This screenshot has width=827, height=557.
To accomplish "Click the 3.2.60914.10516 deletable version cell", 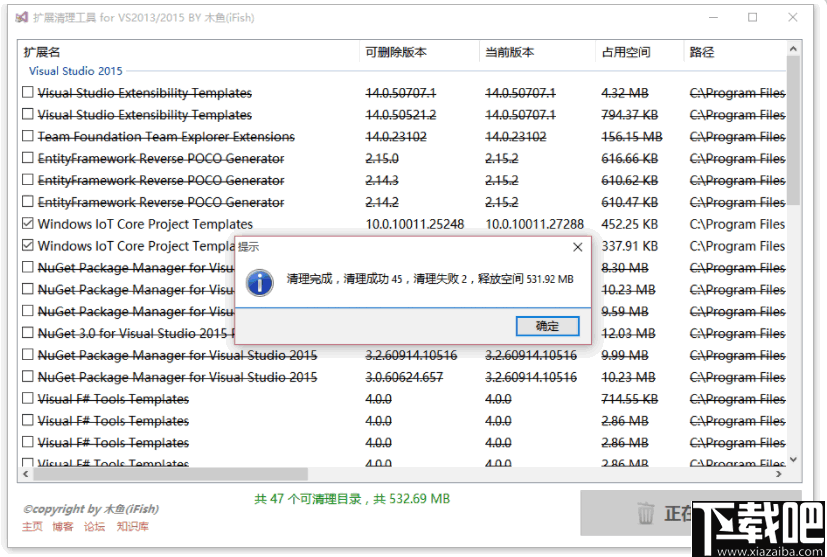I will pyautogui.click(x=411, y=355).
